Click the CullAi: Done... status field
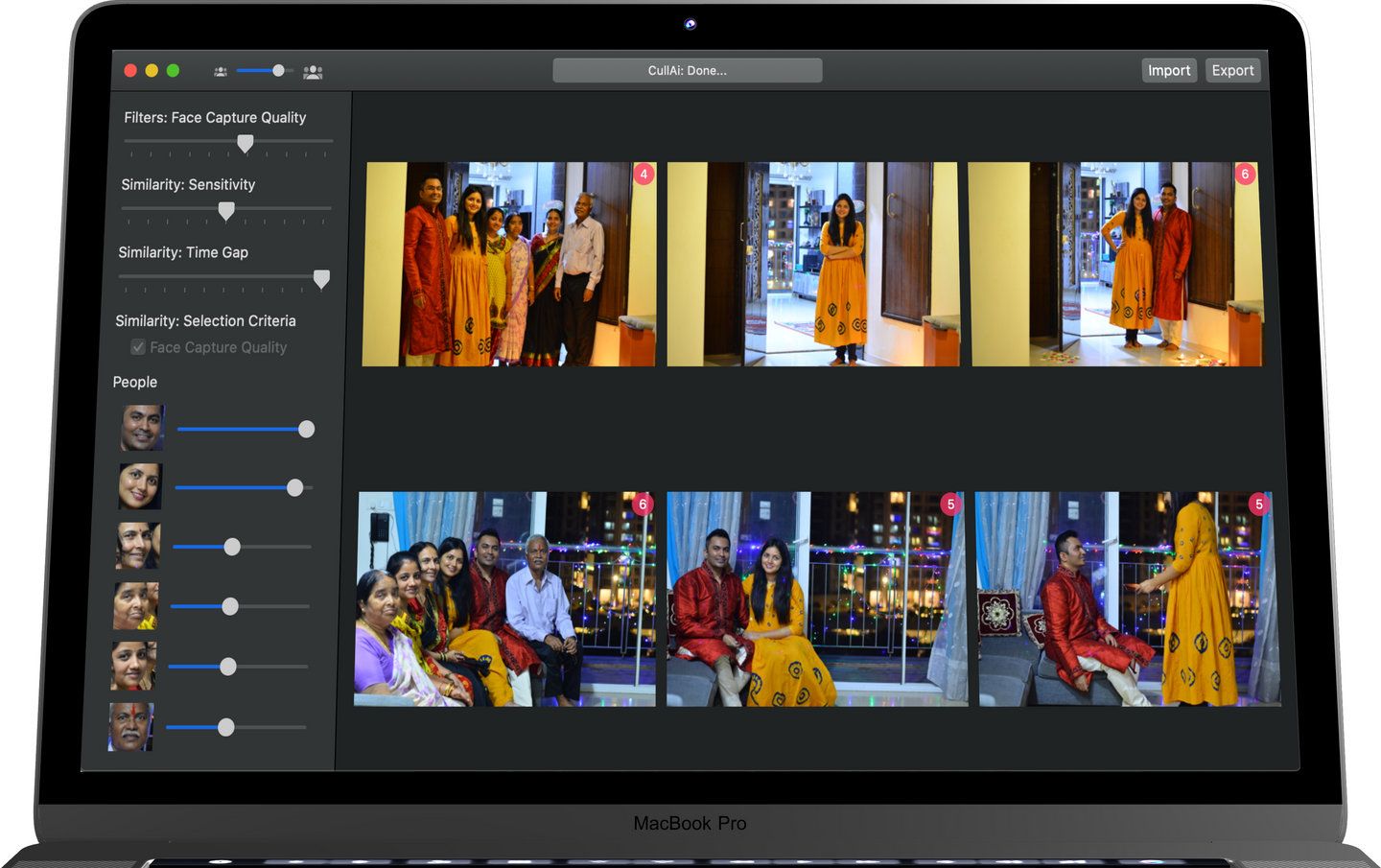 [687, 71]
